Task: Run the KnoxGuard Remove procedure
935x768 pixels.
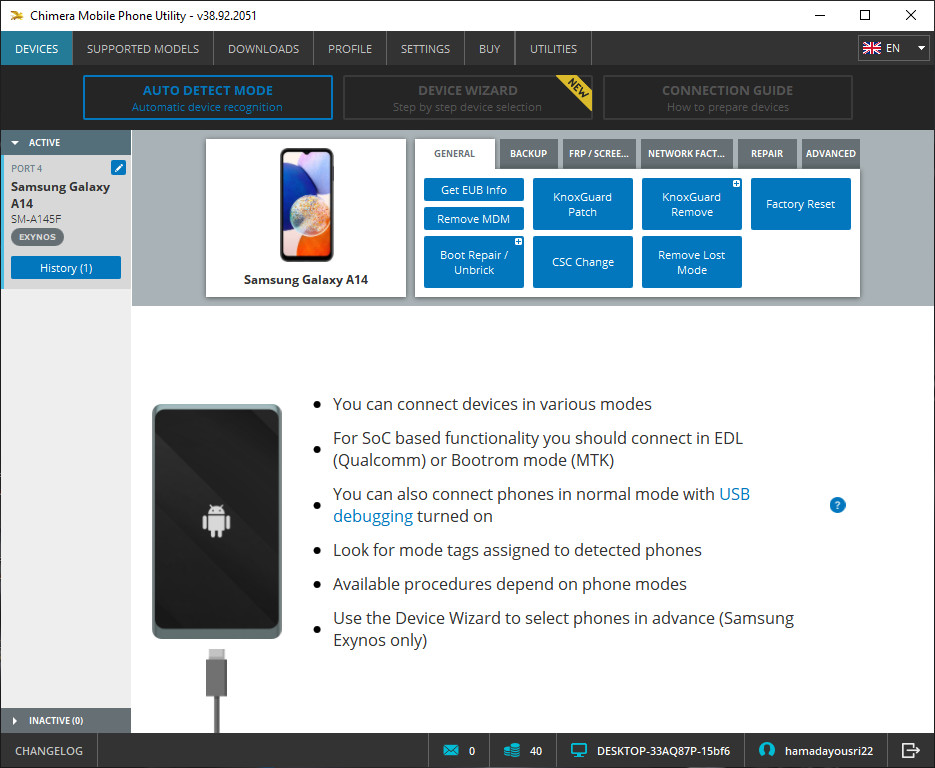Action: 692,204
